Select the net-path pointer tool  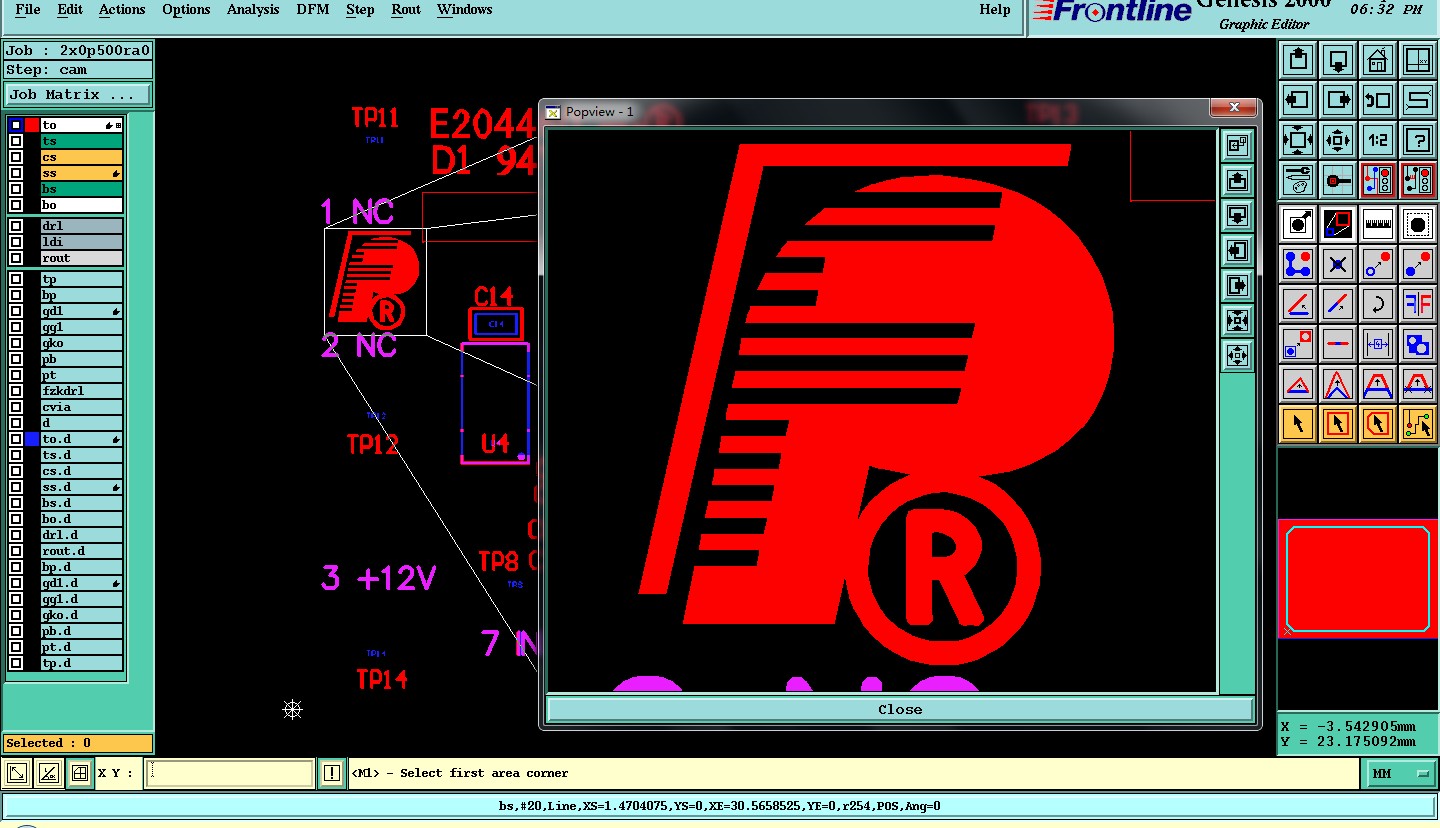click(1418, 424)
